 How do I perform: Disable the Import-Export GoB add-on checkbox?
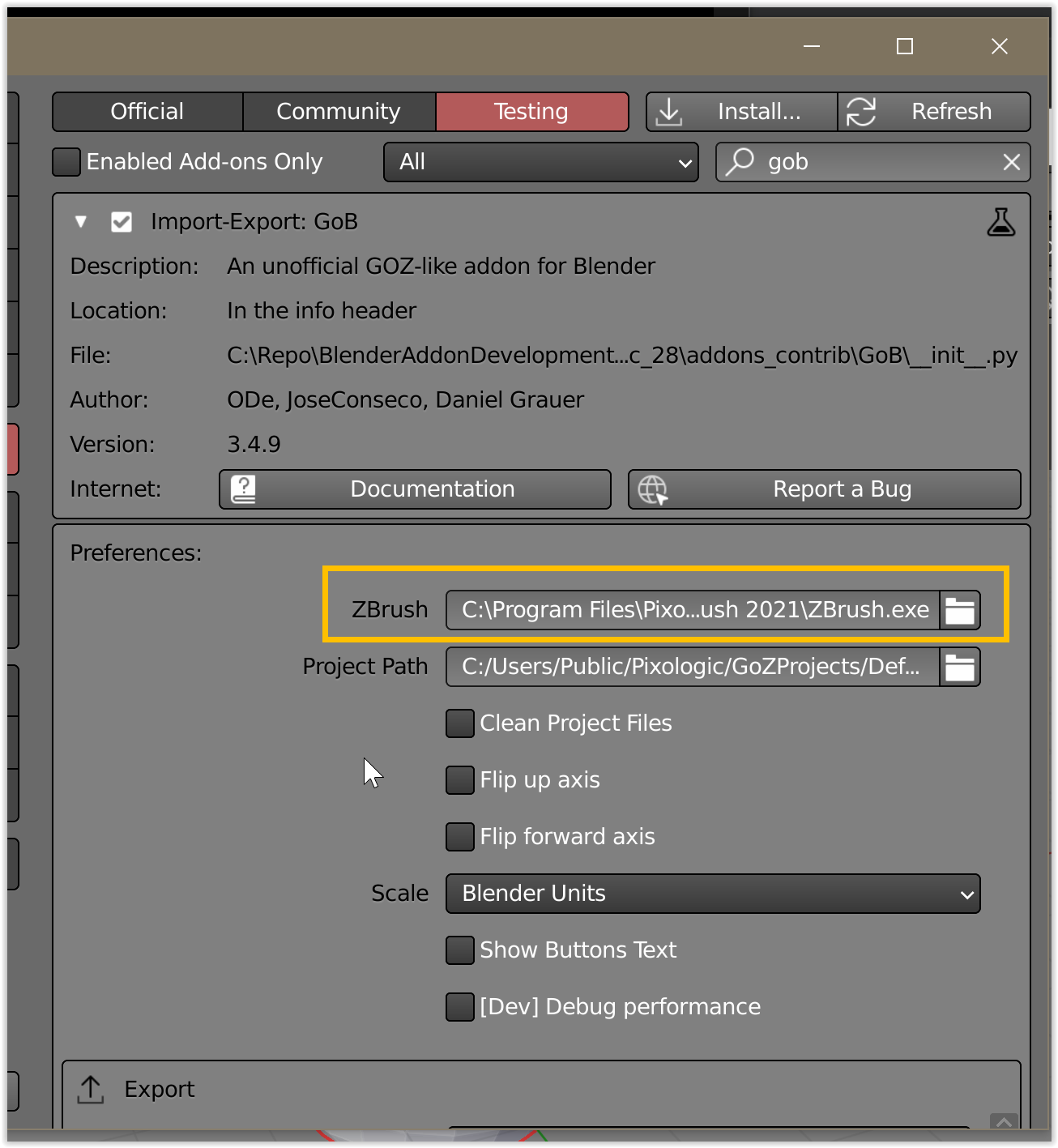pos(122,222)
